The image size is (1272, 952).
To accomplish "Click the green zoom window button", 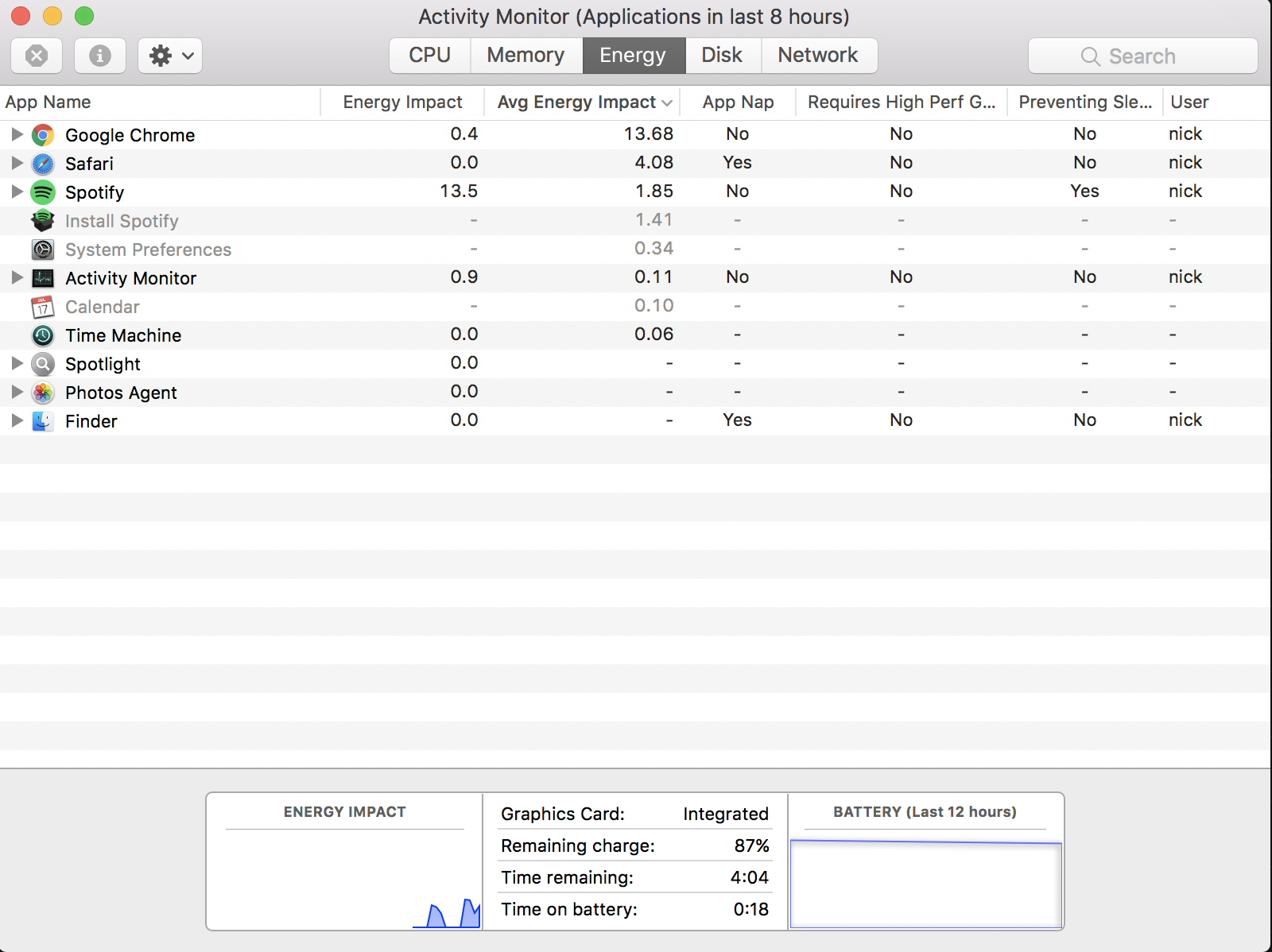I will click(84, 16).
